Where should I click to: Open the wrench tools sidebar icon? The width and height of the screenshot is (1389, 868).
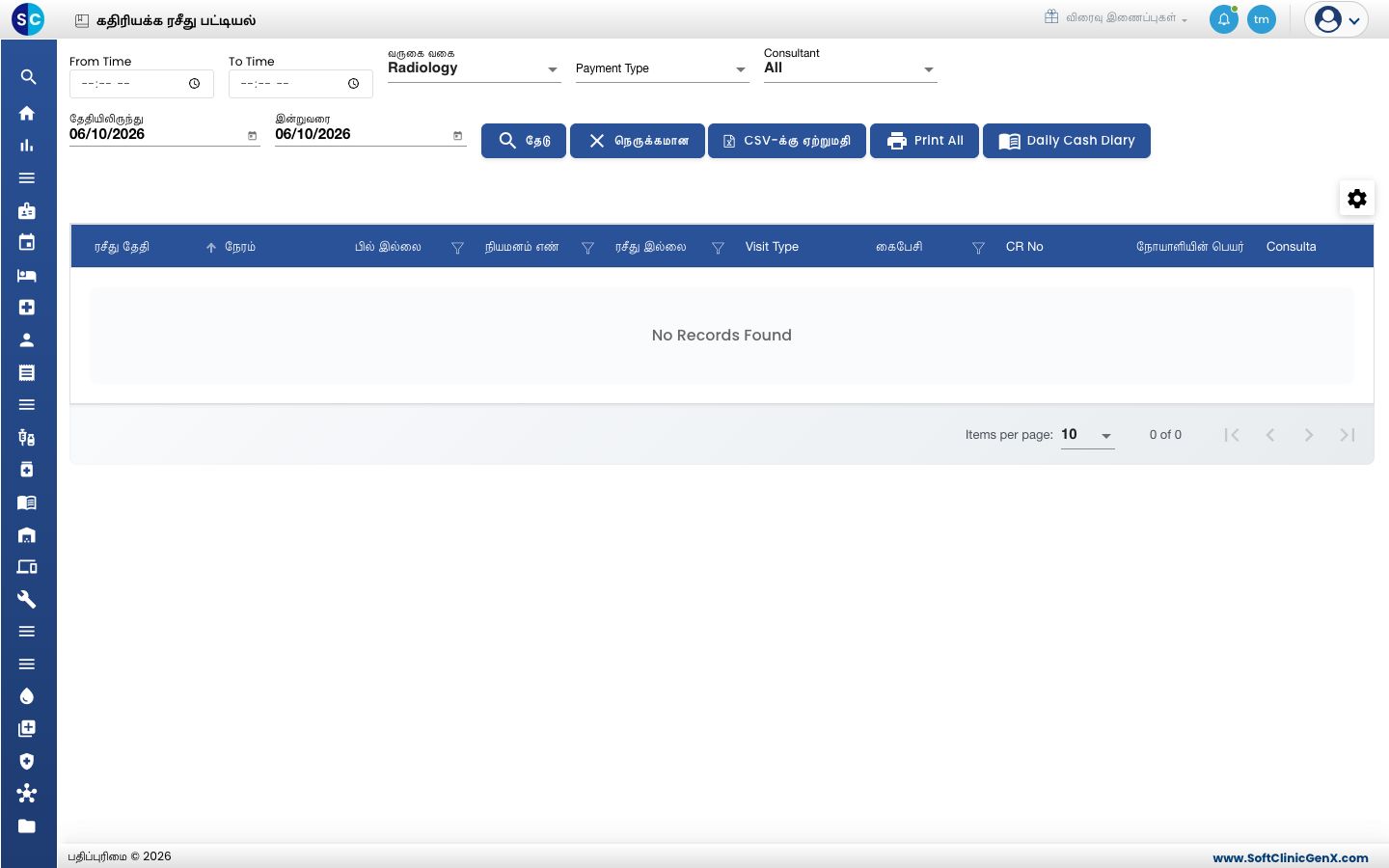[27, 599]
